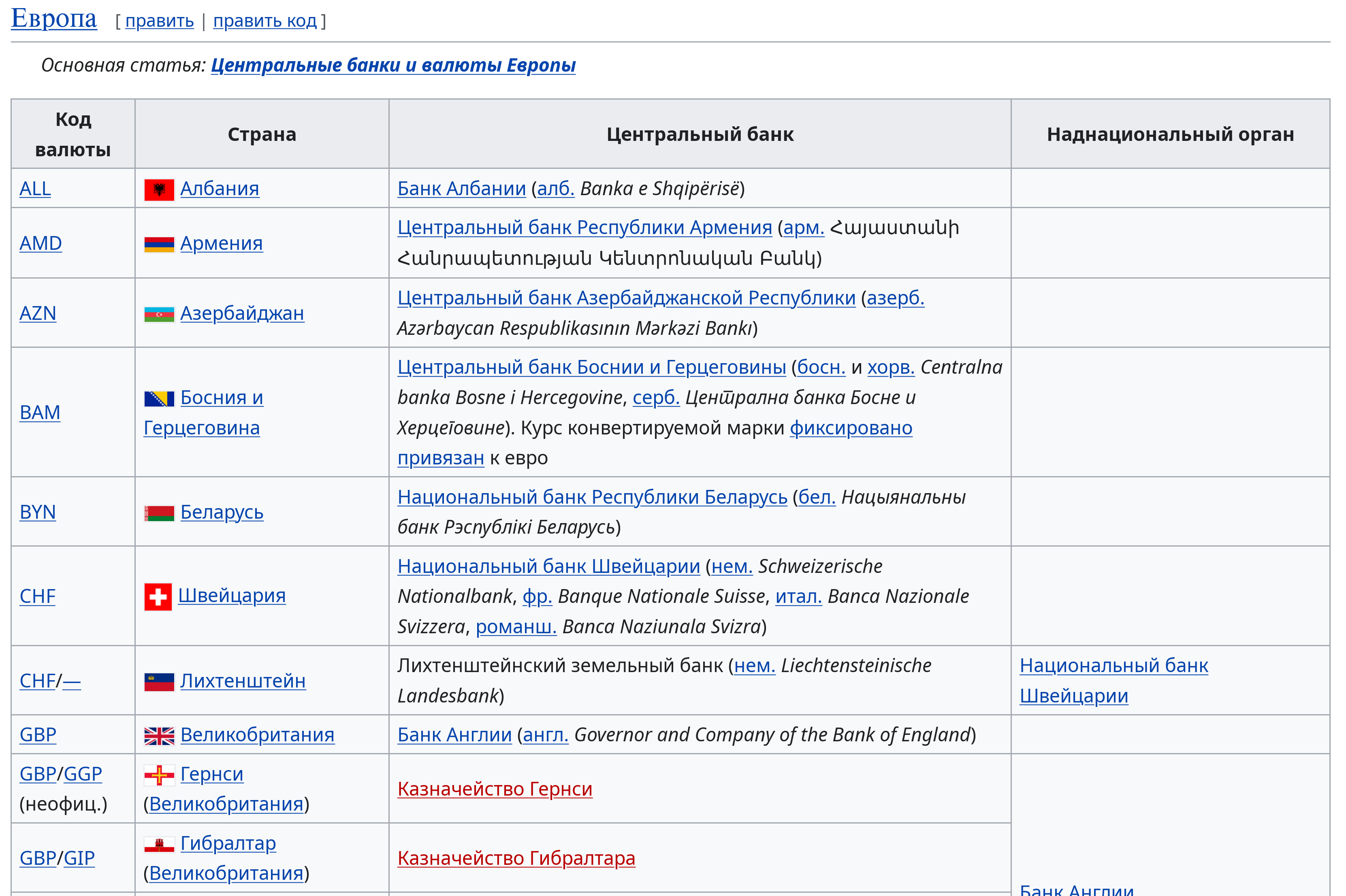Screen dimensions: 1346x896
Task: Click the править код link
Action: [265, 21]
